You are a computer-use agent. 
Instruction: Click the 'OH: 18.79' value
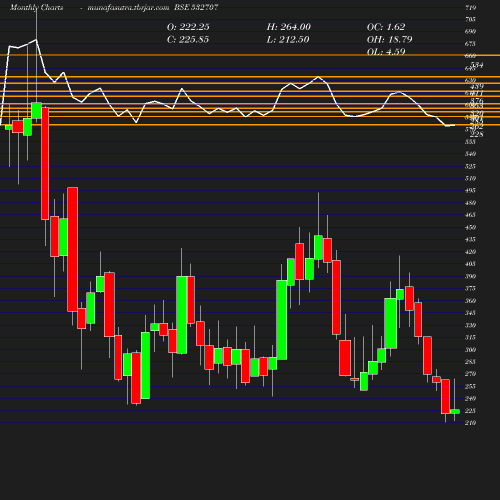pos(389,40)
